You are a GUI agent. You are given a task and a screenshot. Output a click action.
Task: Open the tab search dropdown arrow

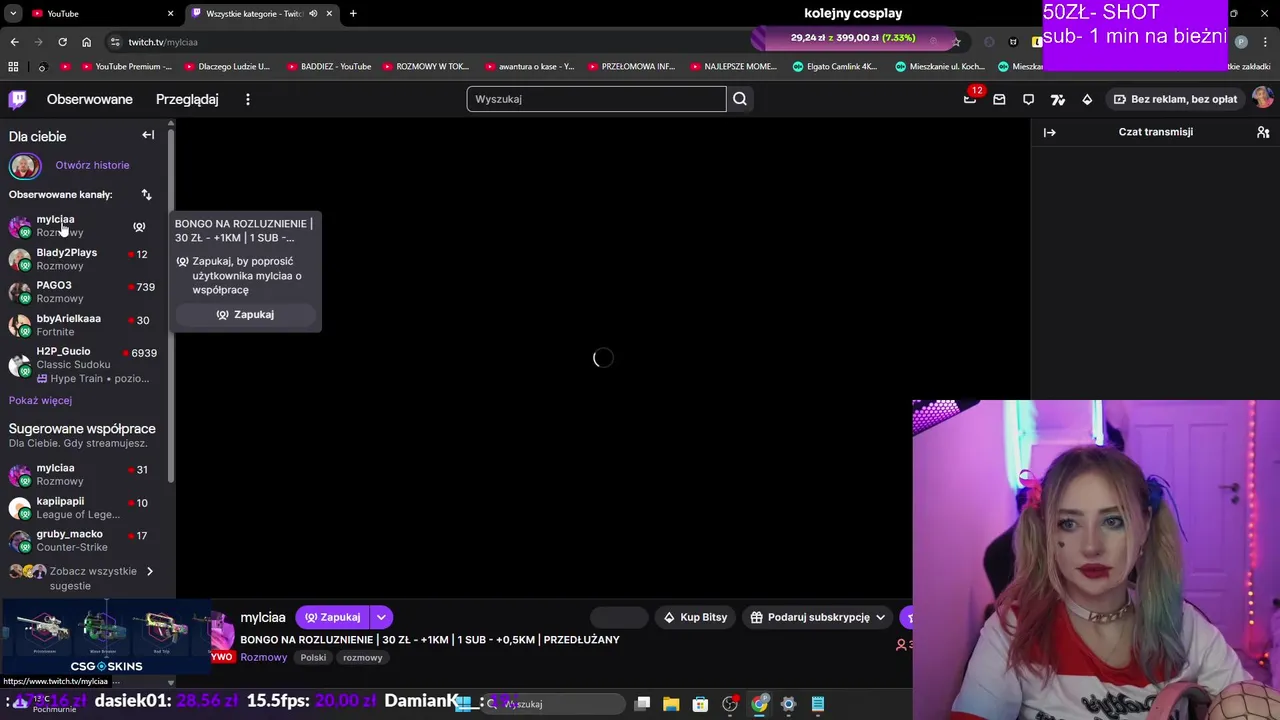(12, 13)
